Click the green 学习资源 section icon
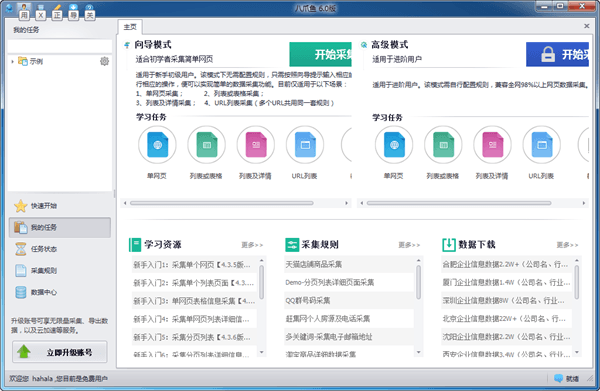 click(135, 244)
